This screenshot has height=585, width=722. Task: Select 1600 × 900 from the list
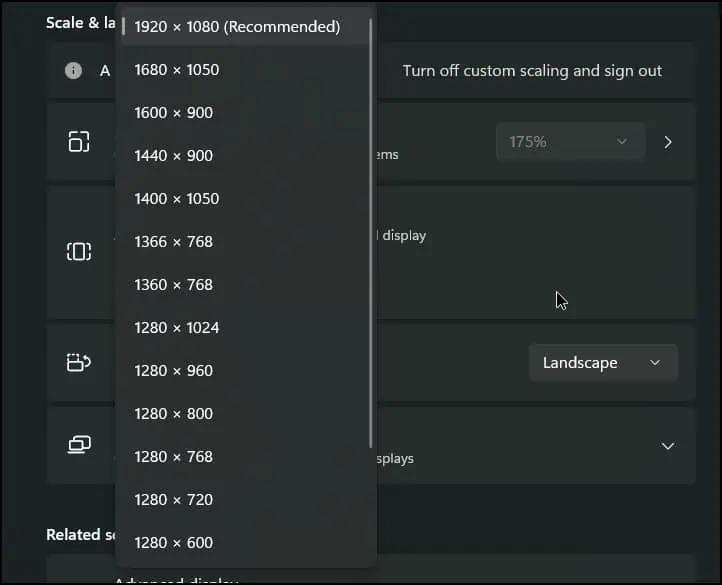coord(174,113)
